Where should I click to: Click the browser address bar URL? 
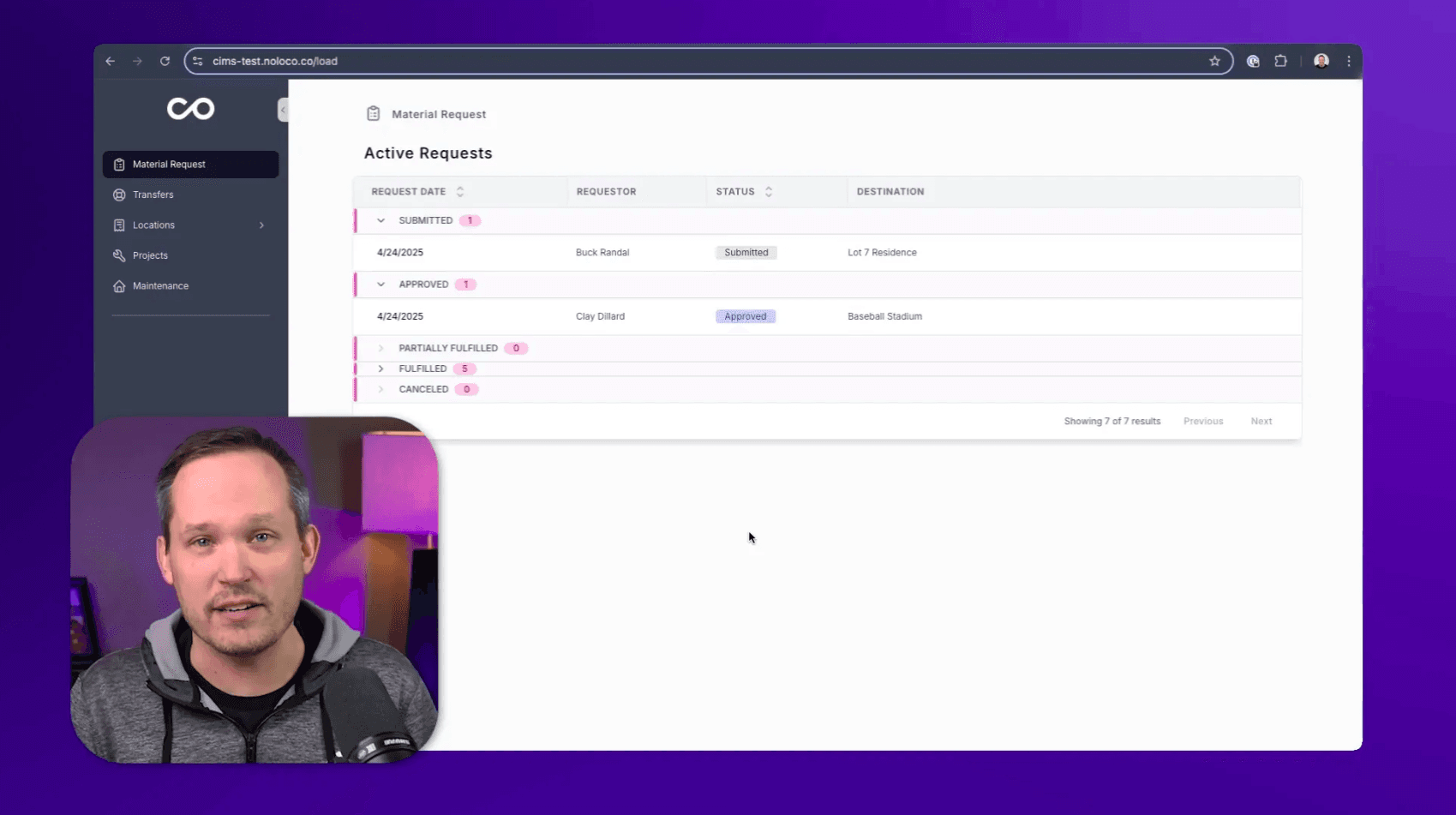pos(275,61)
